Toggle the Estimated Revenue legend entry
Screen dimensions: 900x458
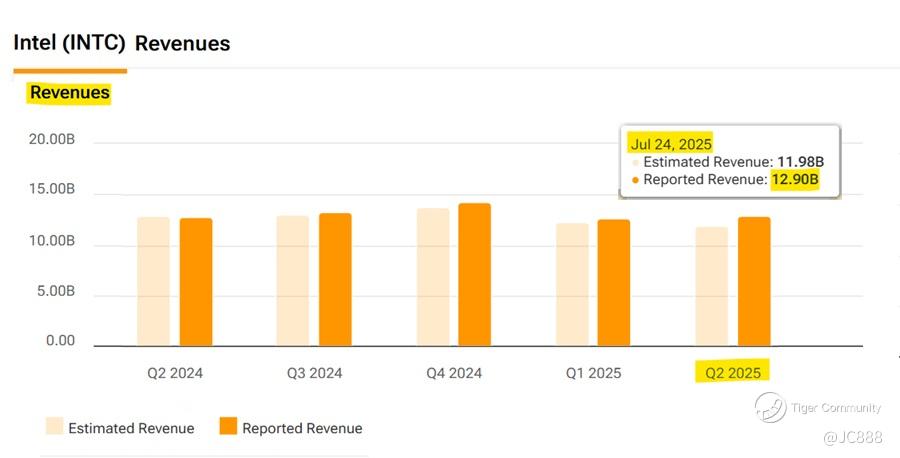point(120,428)
